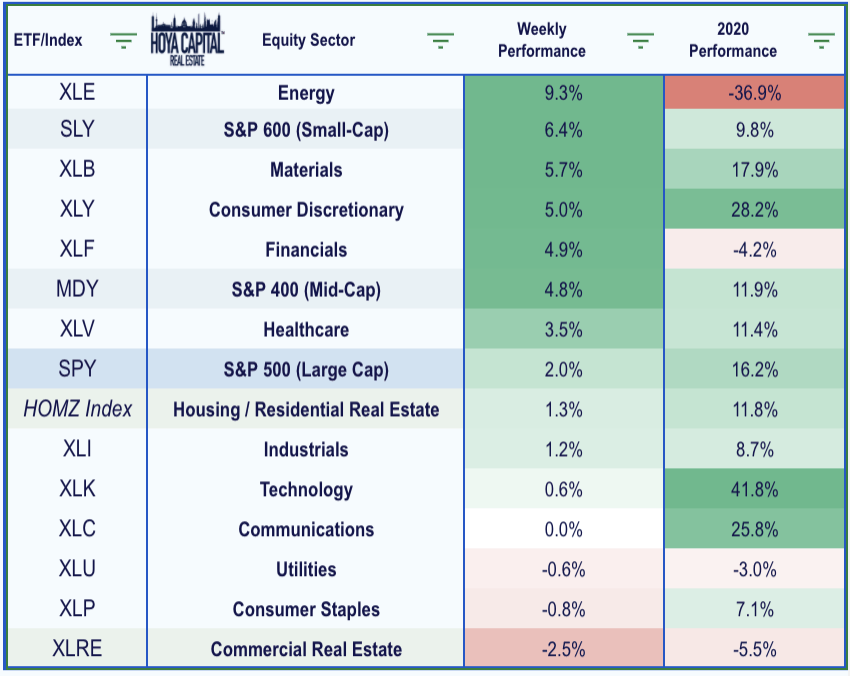Click the S&P 500 (Large Cap) cell
Screen dimensions: 850x676
coord(306,369)
